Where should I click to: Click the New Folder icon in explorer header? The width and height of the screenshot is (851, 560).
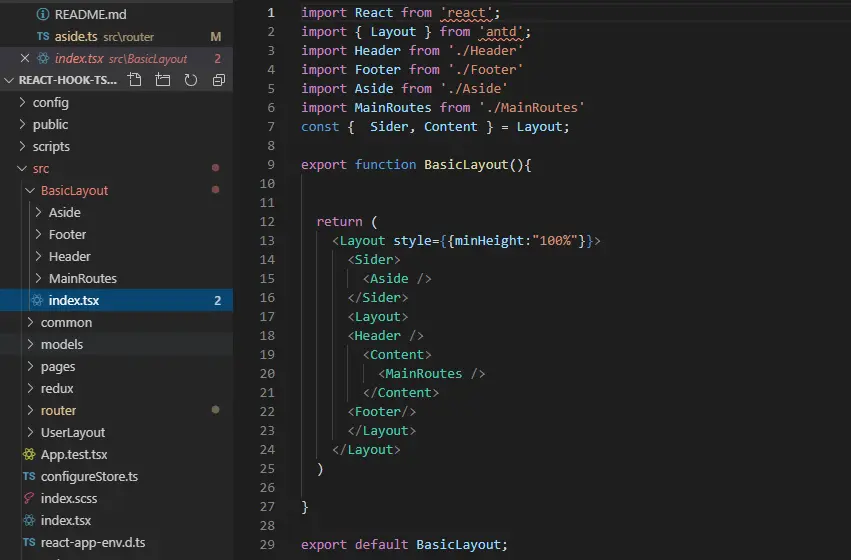click(163, 80)
